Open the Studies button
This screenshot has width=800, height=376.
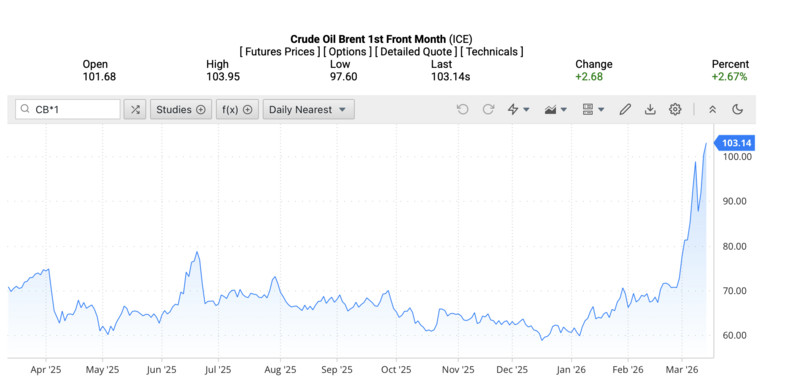pyautogui.click(x=181, y=109)
